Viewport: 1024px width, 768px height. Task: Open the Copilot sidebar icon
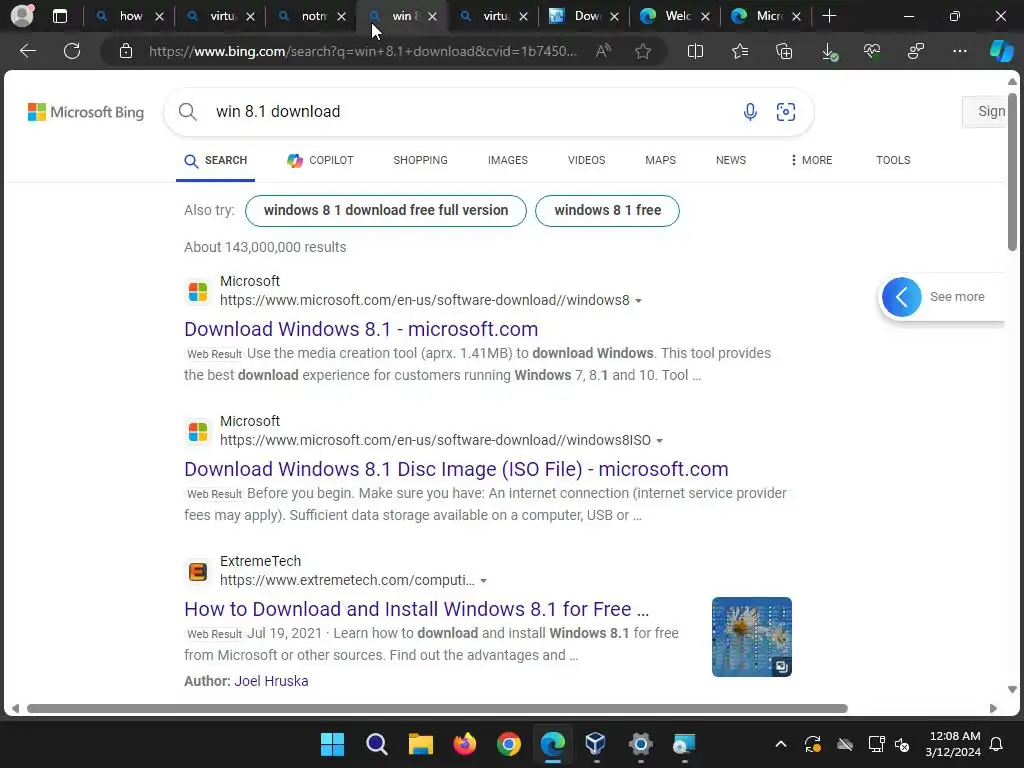(x=1001, y=51)
